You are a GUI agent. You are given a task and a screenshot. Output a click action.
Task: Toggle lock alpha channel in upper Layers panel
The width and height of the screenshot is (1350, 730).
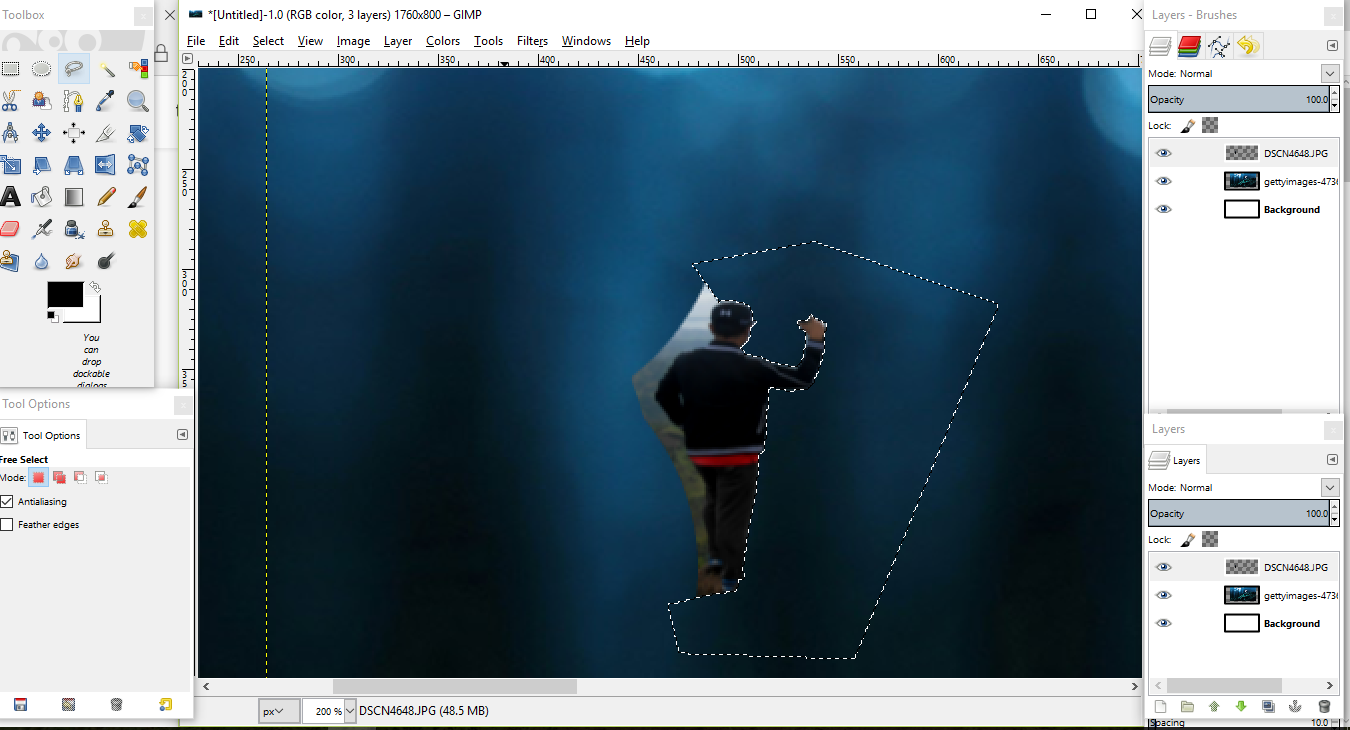coord(1210,125)
